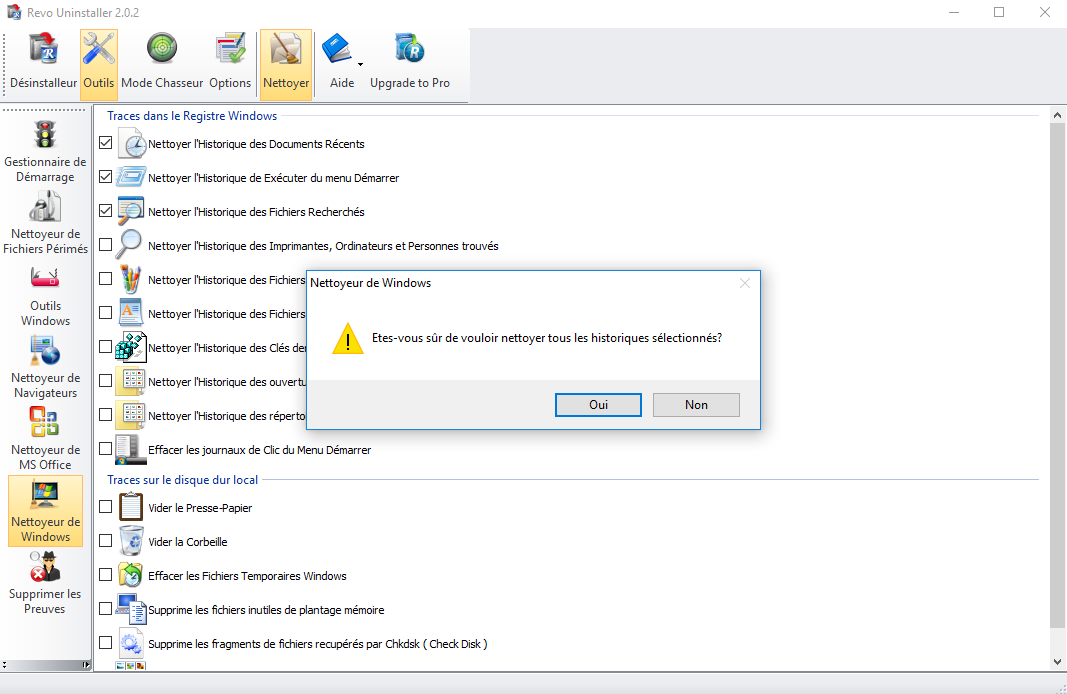
Task: Activate Mode Chasseur
Action: click(x=162, y=63)
